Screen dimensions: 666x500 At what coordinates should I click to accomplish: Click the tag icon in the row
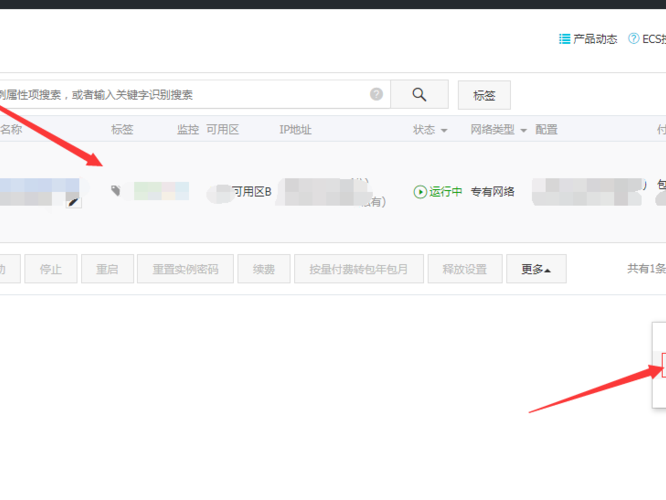(x=116, y=191)
